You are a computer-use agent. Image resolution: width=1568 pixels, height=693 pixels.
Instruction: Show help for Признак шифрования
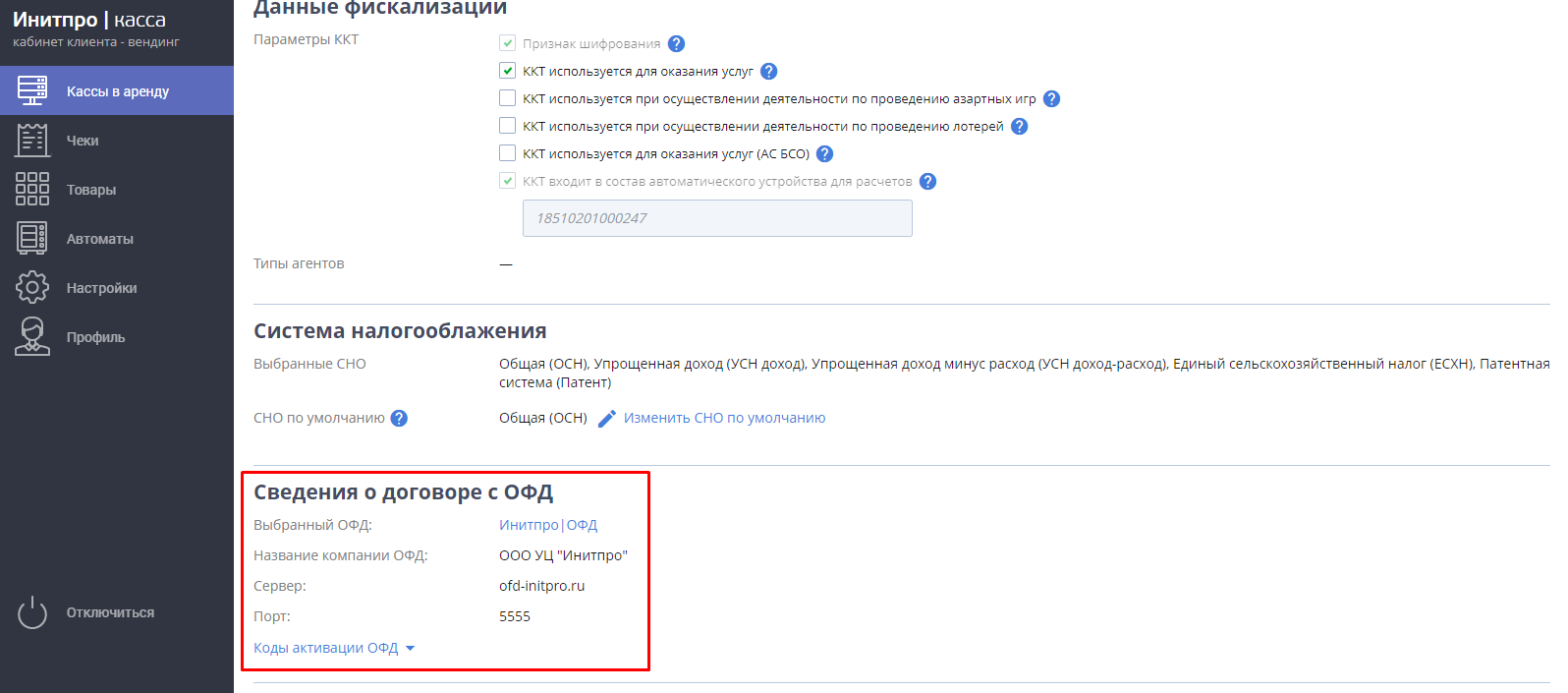click(676, 43)
